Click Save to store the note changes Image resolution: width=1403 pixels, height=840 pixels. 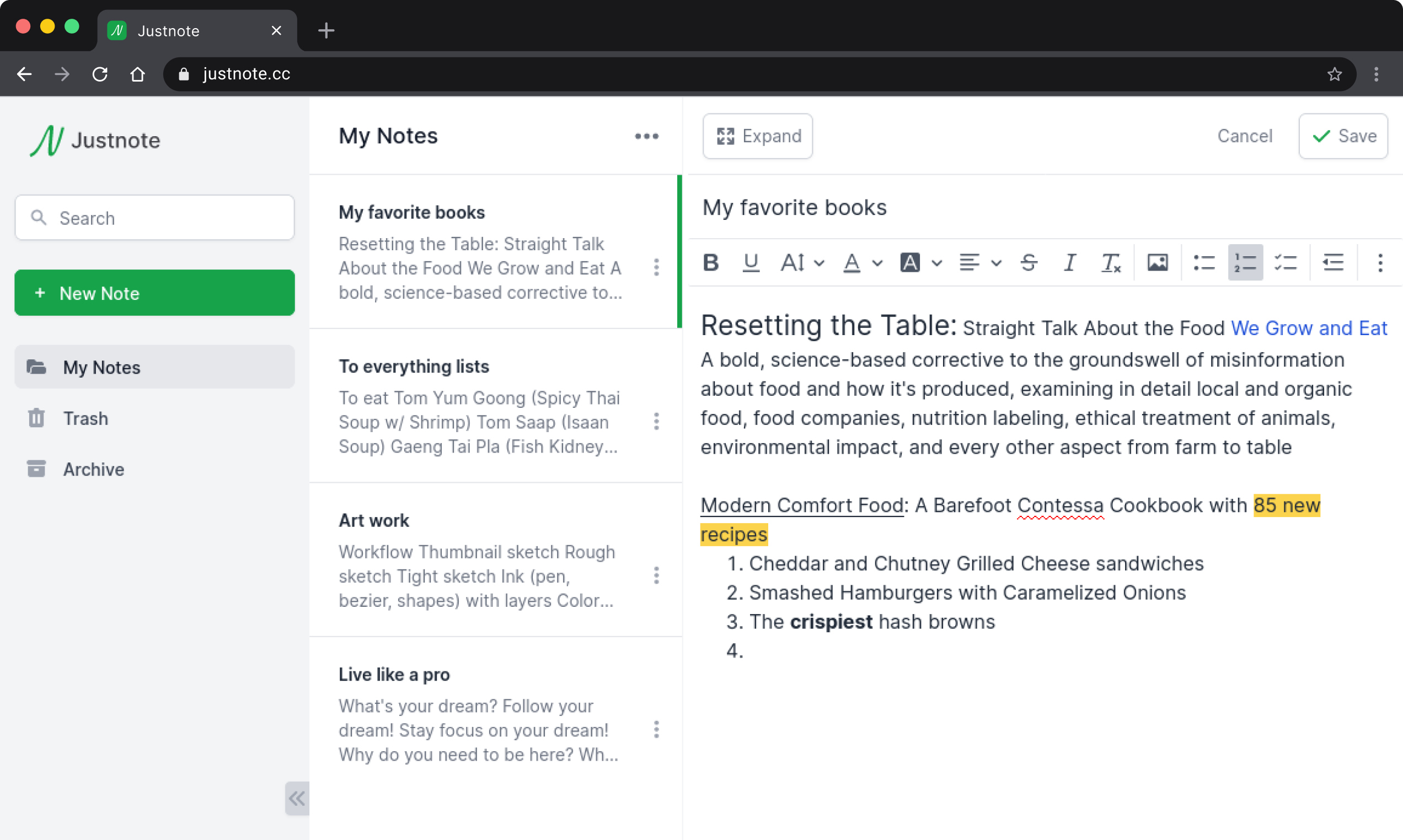click(x=1343, y=136)
